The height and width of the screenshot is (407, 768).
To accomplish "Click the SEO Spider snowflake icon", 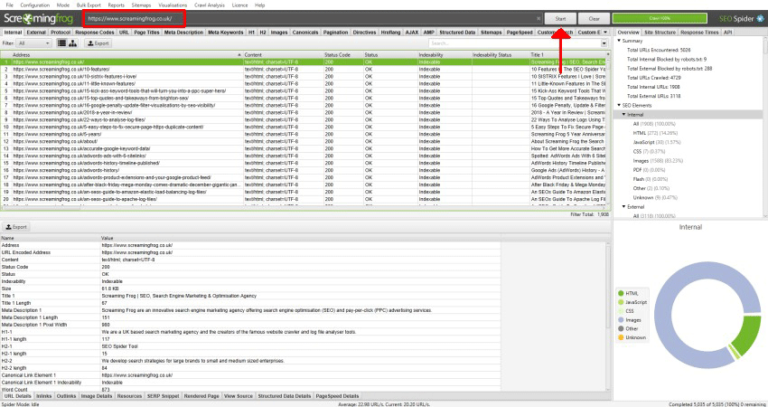I will (760, 19).
